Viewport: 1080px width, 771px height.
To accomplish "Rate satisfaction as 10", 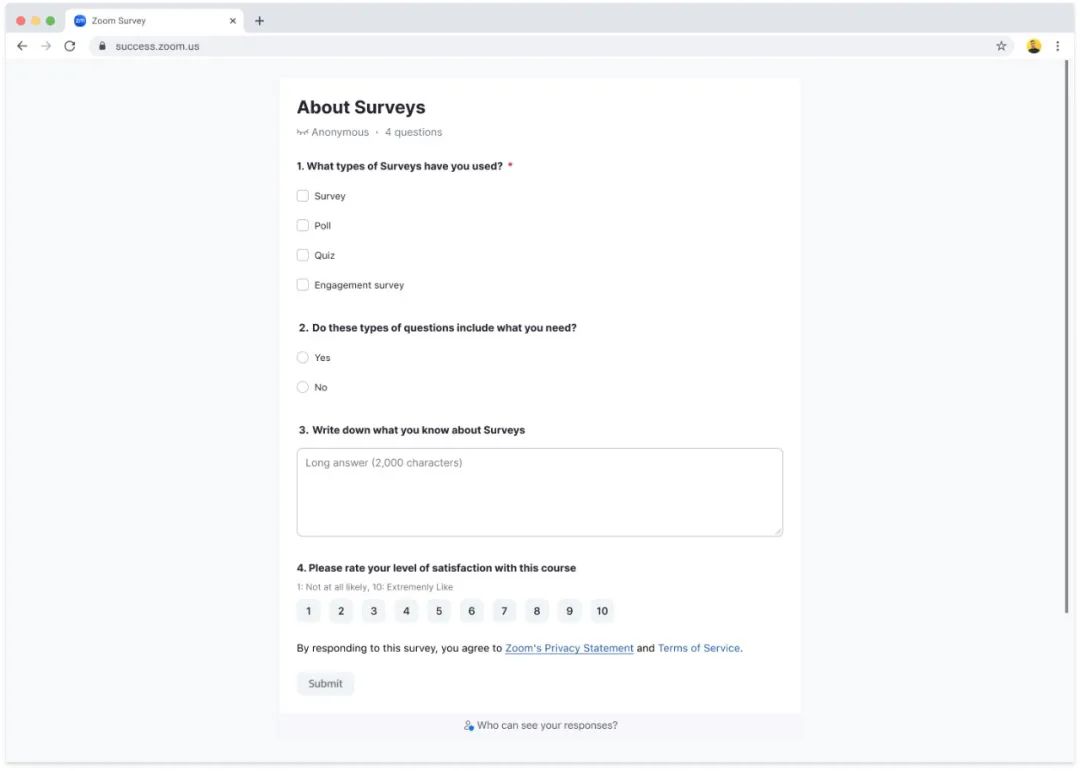I will 602,611.
